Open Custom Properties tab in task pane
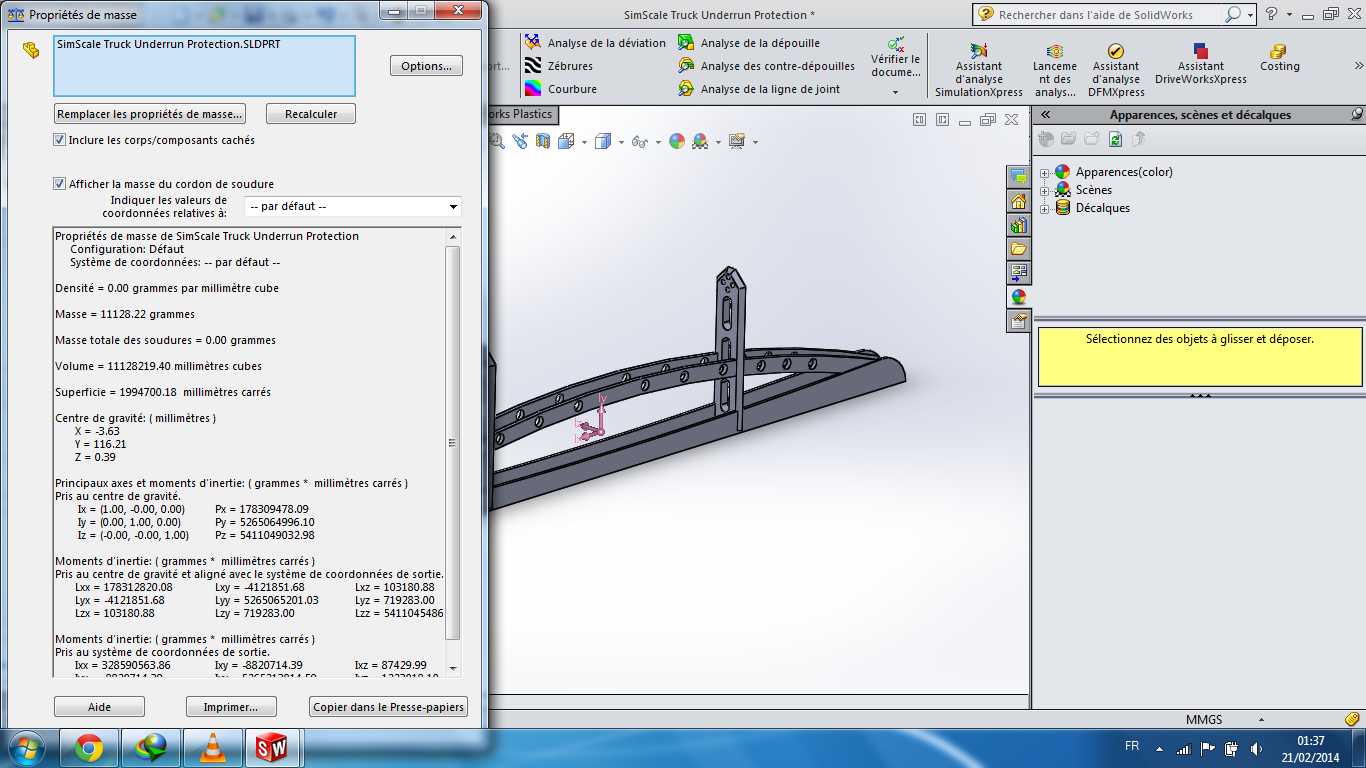Image resolution: width=1366 pixels, height=768 pixels. coord(1018,321)
